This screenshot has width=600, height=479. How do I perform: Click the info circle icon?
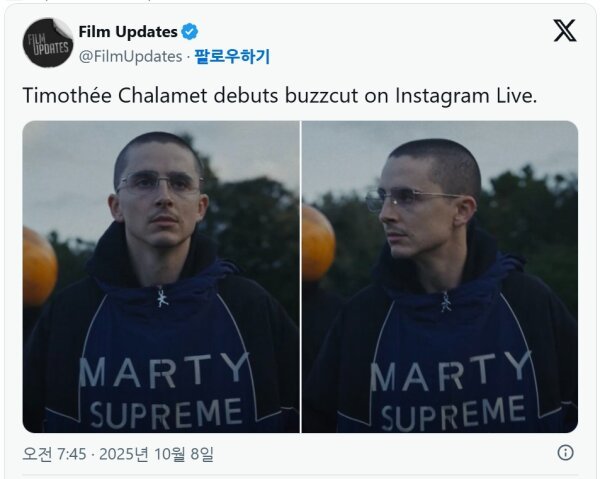point(565,453)
